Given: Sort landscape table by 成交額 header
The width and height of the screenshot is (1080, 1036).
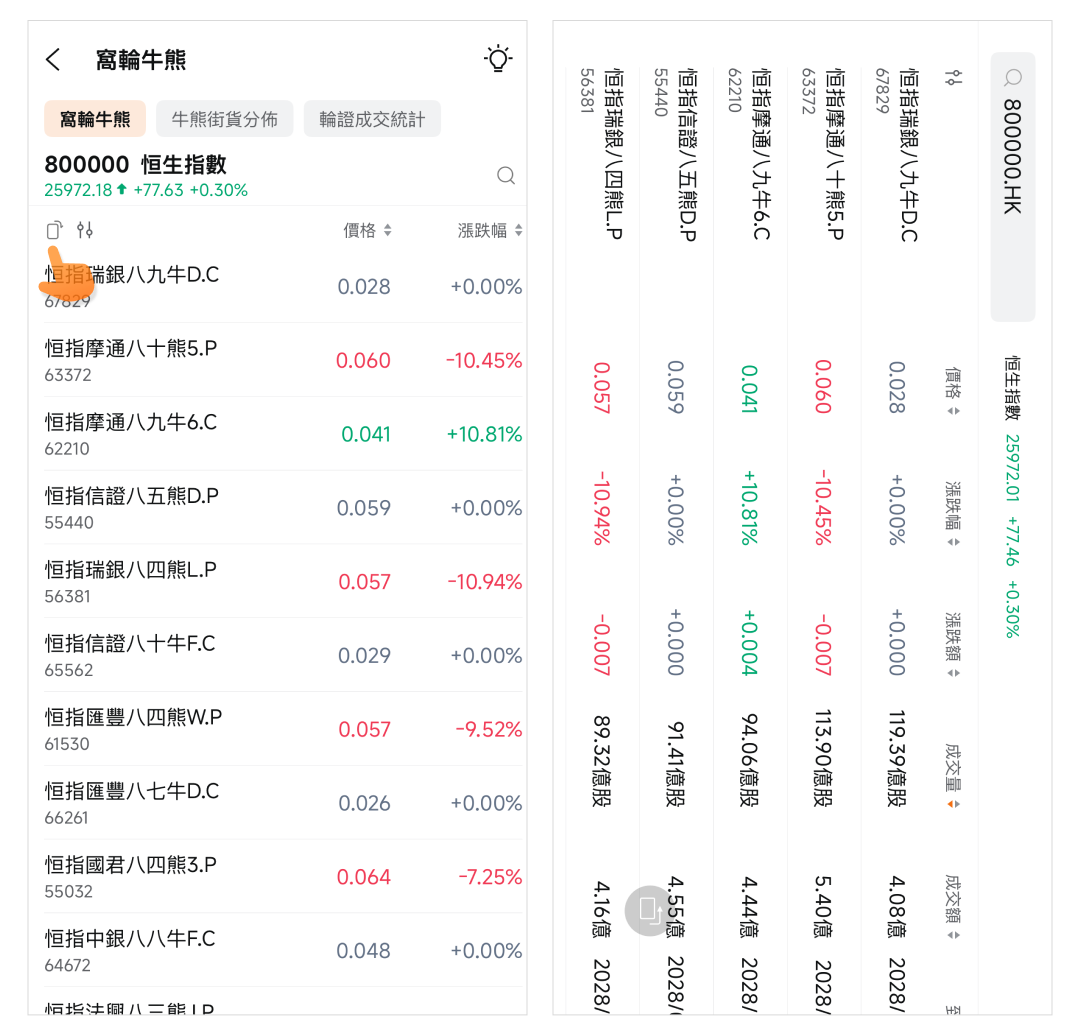Looking at the screenshot, I should [x=954, y=907].
